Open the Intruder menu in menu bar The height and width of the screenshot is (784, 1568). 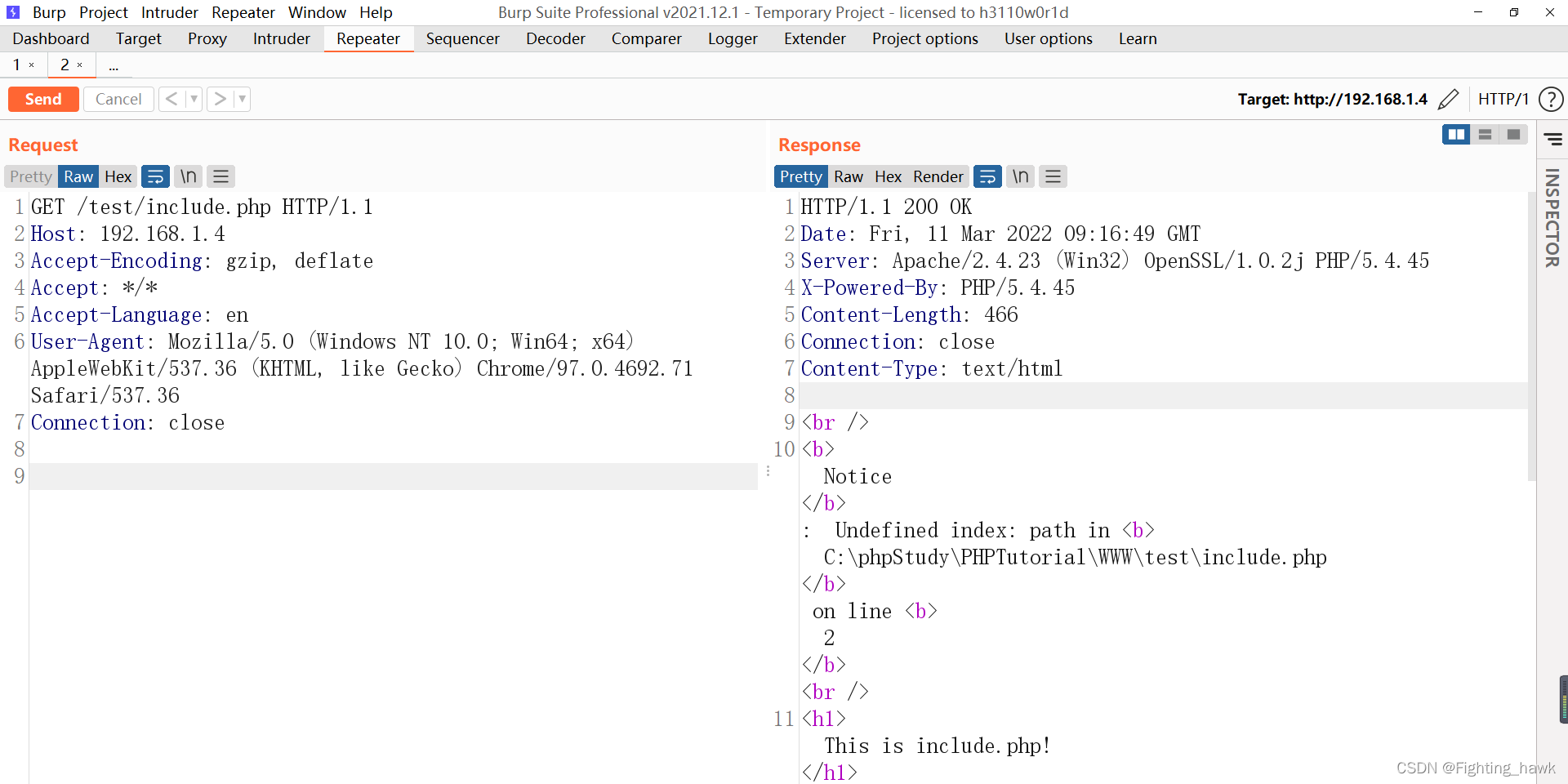click(x=170, y=12)
